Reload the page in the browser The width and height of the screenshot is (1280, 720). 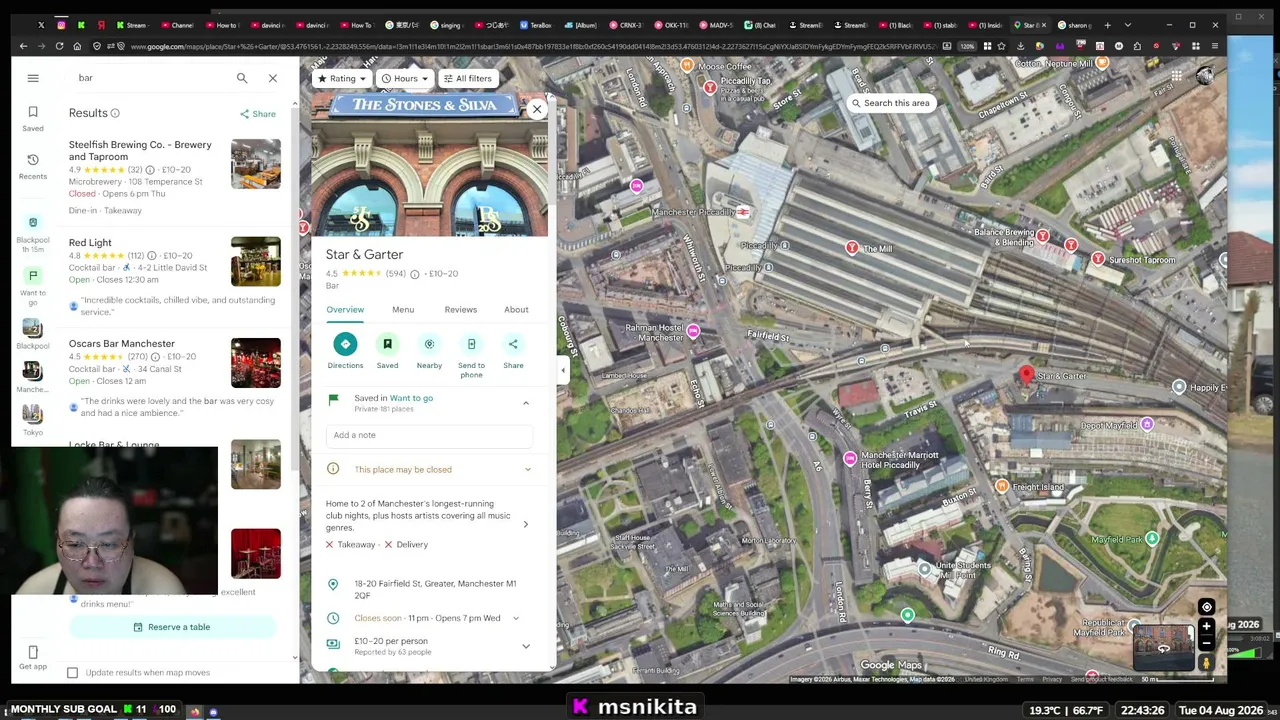pos(59,46)
